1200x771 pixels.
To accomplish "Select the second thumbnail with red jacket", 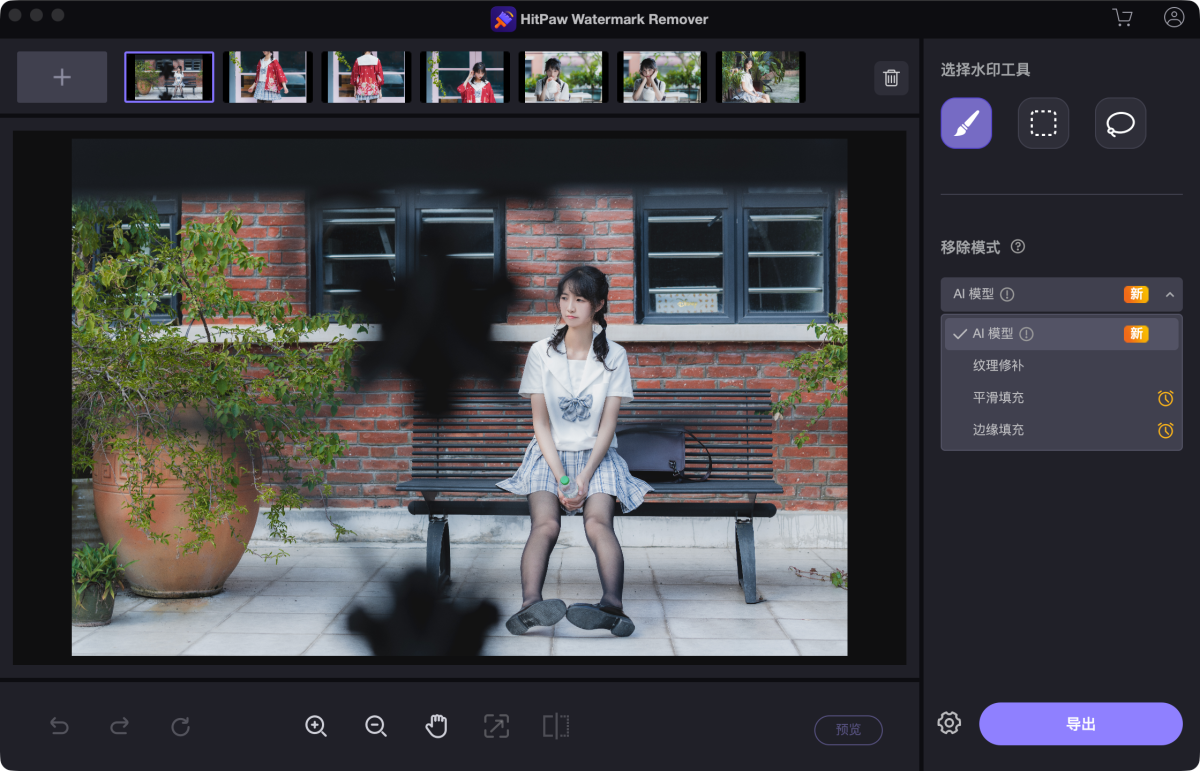I will tap(267, 77).
